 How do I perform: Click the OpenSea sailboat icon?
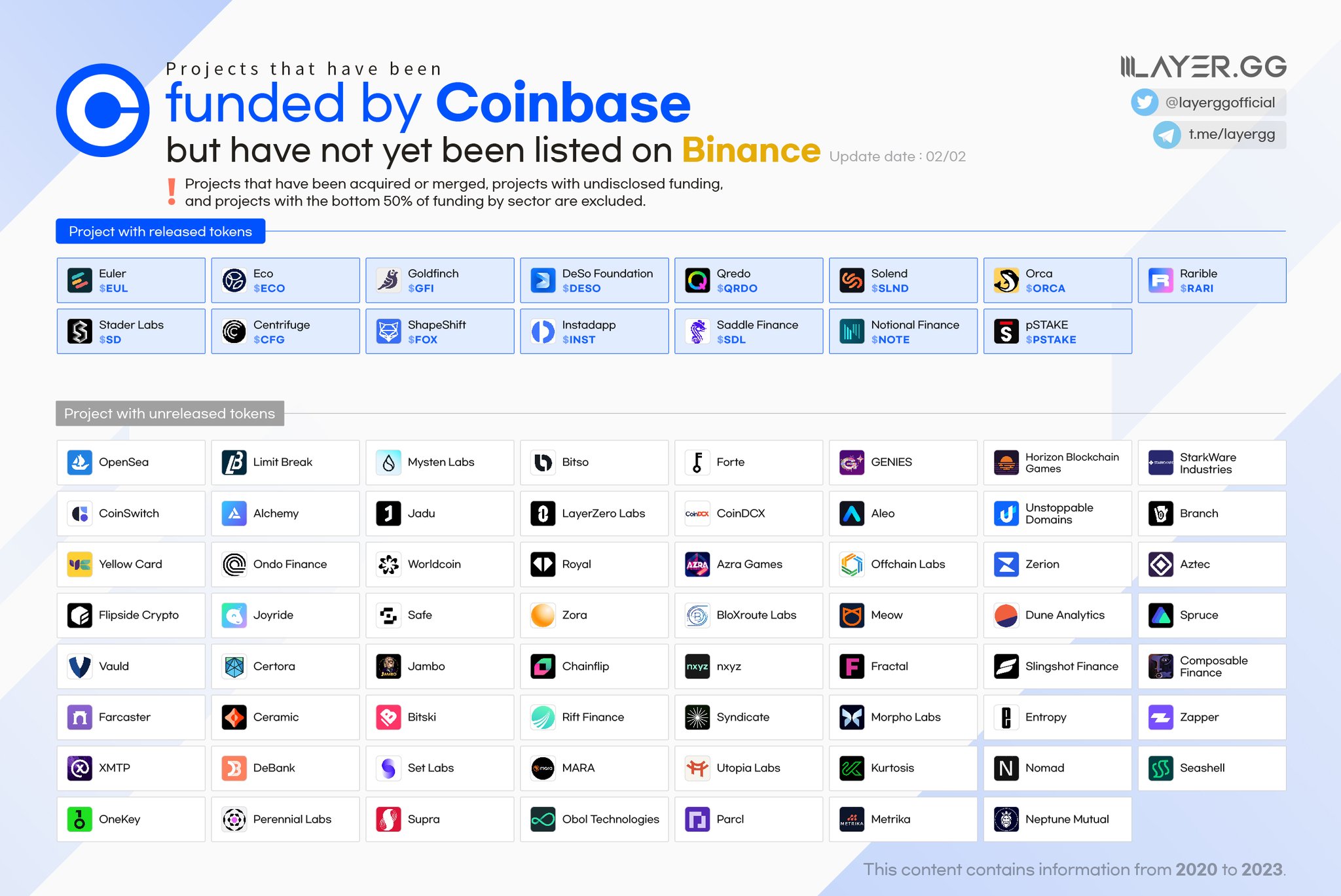pyautogui.click(x=80, y=462)
